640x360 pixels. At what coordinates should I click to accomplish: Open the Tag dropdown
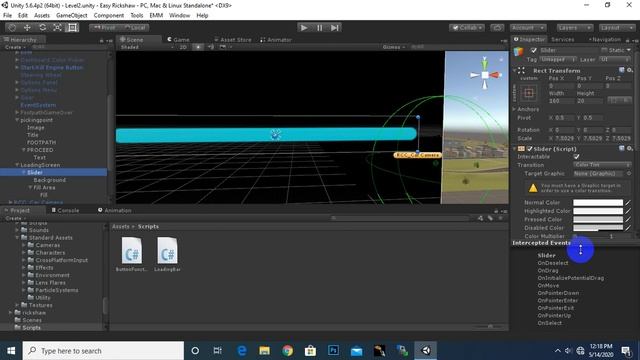coord(558,60)
